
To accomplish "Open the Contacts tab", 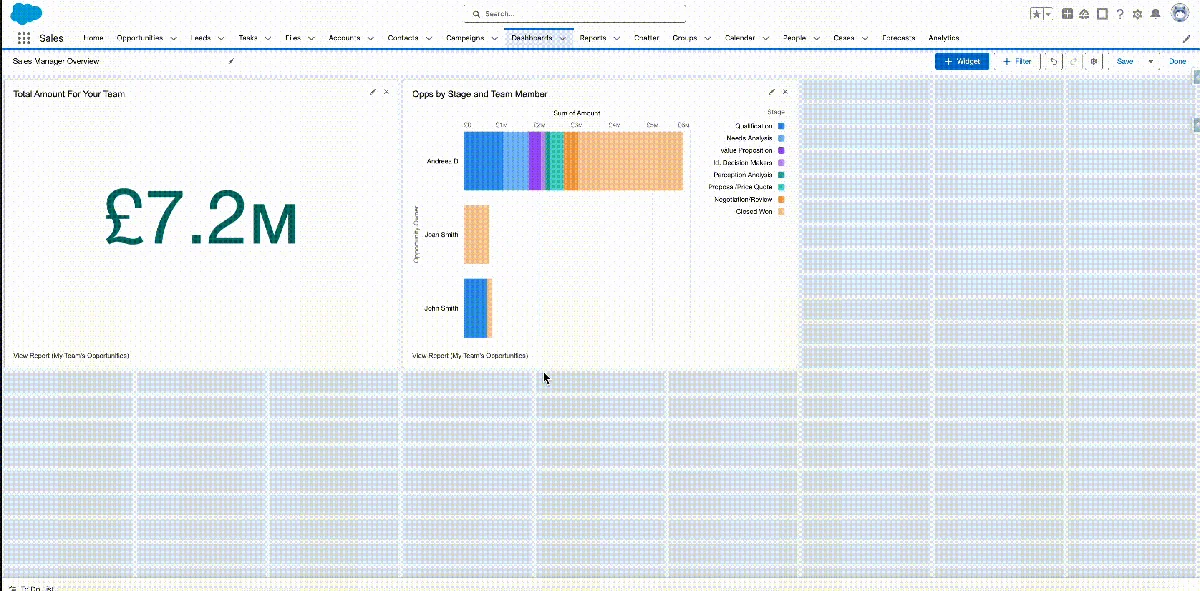I will click(403, 38).
